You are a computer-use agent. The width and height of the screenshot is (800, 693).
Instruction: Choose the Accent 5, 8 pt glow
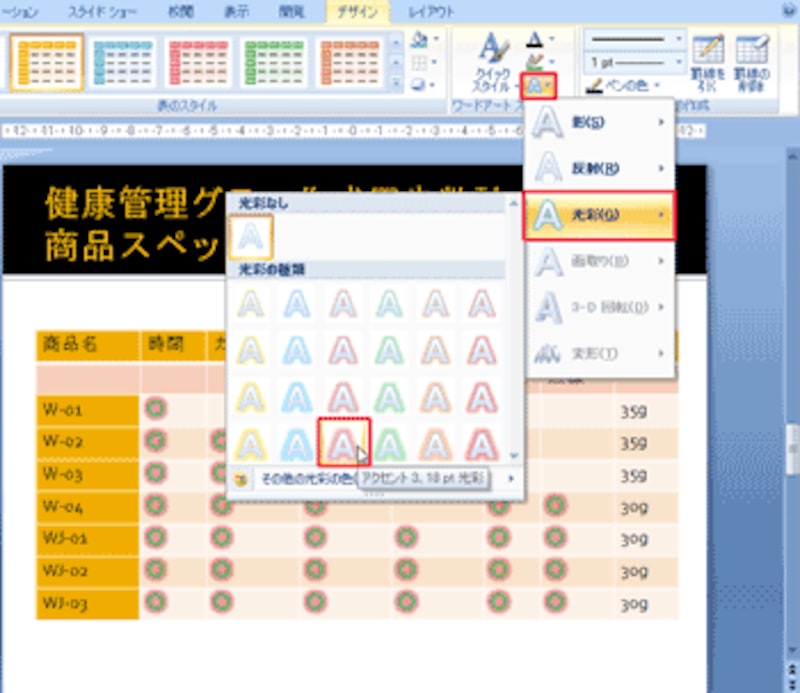point(435,351)
